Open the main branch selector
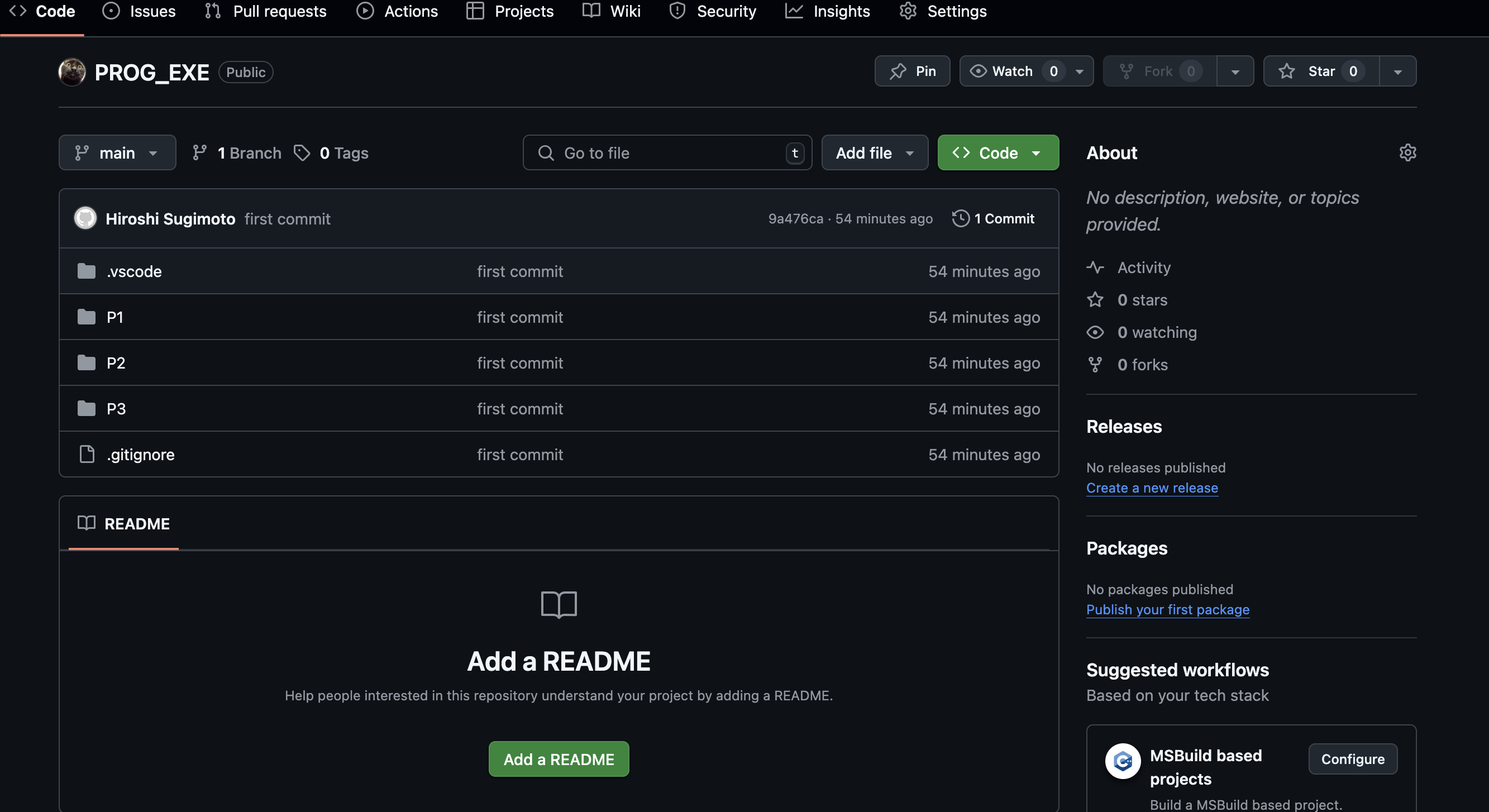The width and height of the screenshot is (1489, 812). pyautogui.click(x=117, y=152)
